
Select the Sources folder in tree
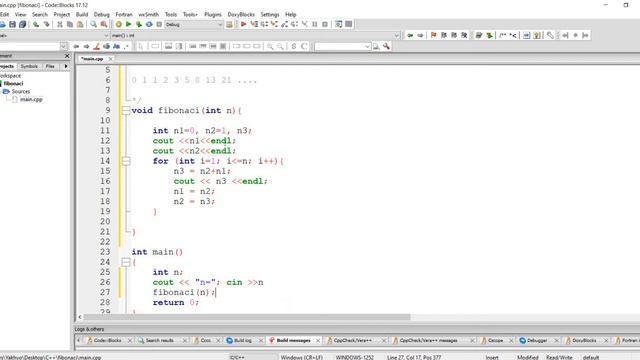pyautogui.click(x=20, y=91)
